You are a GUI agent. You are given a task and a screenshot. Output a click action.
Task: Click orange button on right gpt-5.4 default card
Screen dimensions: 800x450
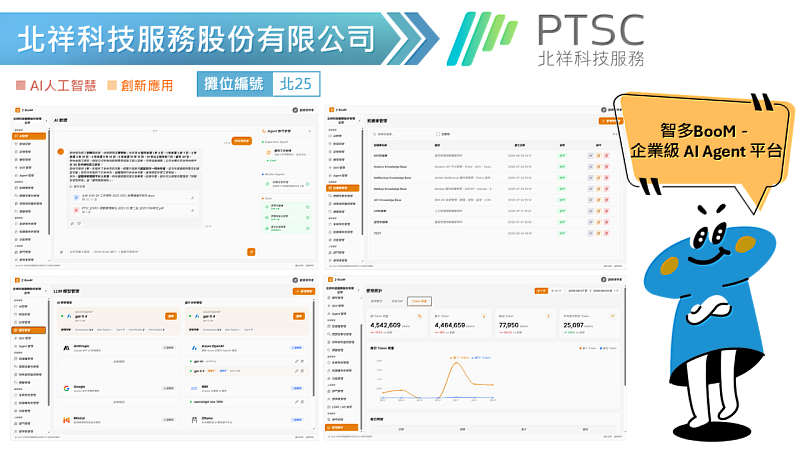click(x=299, y=316)
